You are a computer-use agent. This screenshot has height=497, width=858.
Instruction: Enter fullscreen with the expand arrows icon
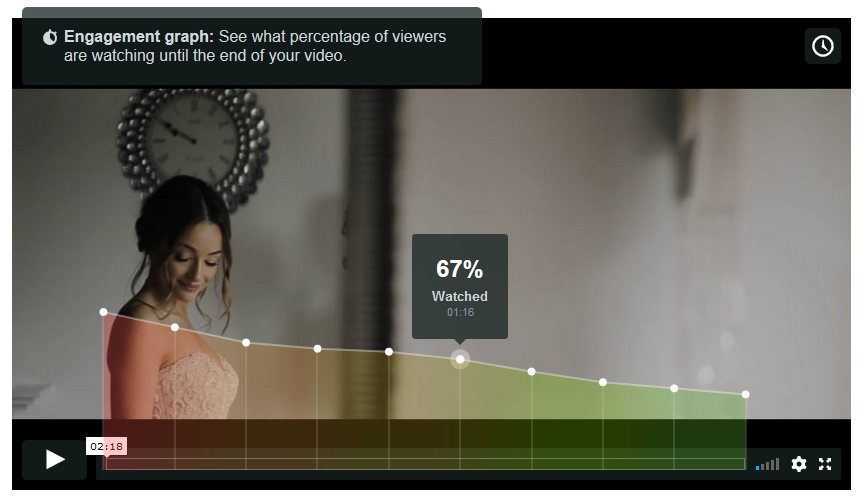(x=825, y=464)
